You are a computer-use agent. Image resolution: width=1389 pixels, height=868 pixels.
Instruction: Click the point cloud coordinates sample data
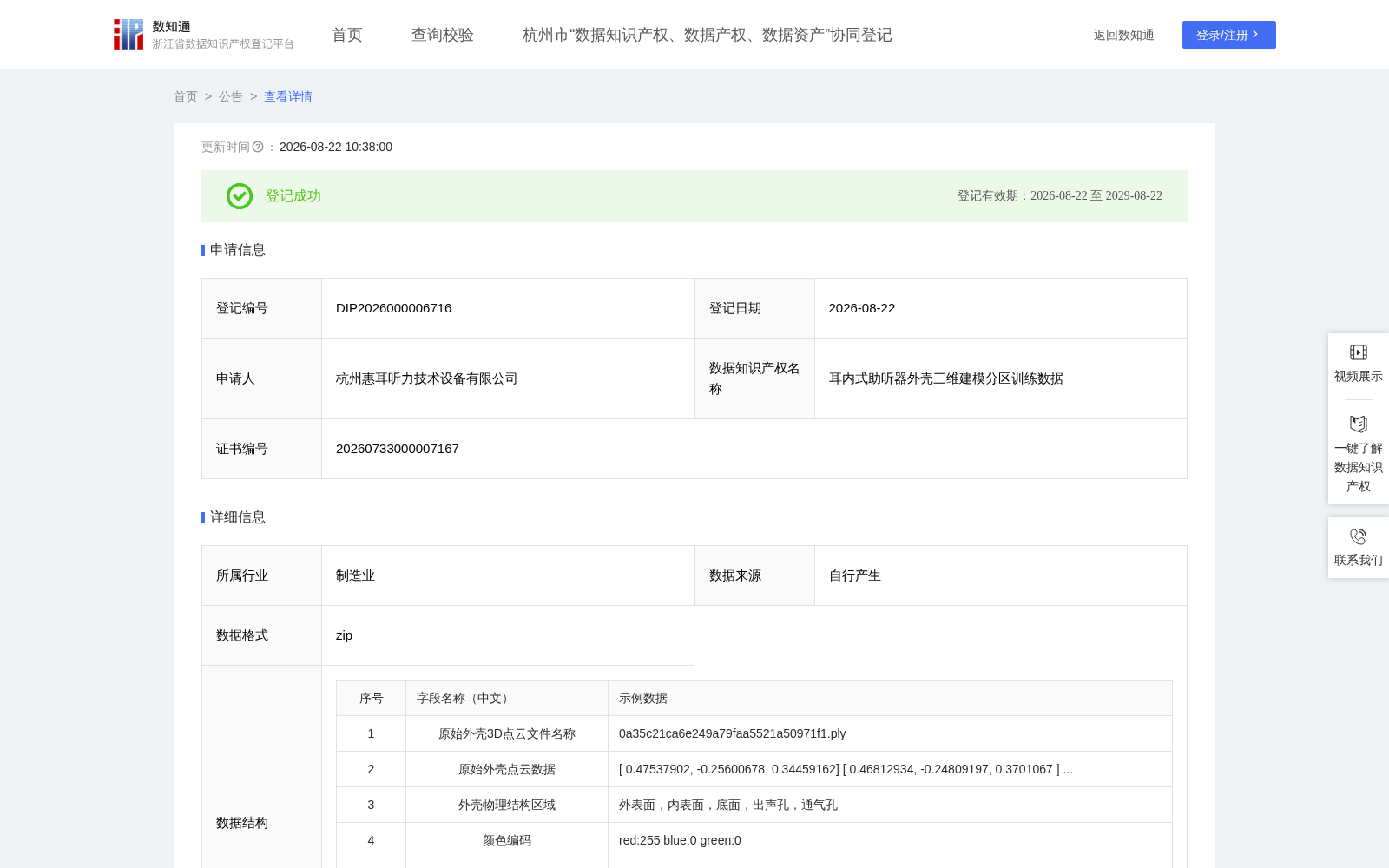(x=846, y=770)
